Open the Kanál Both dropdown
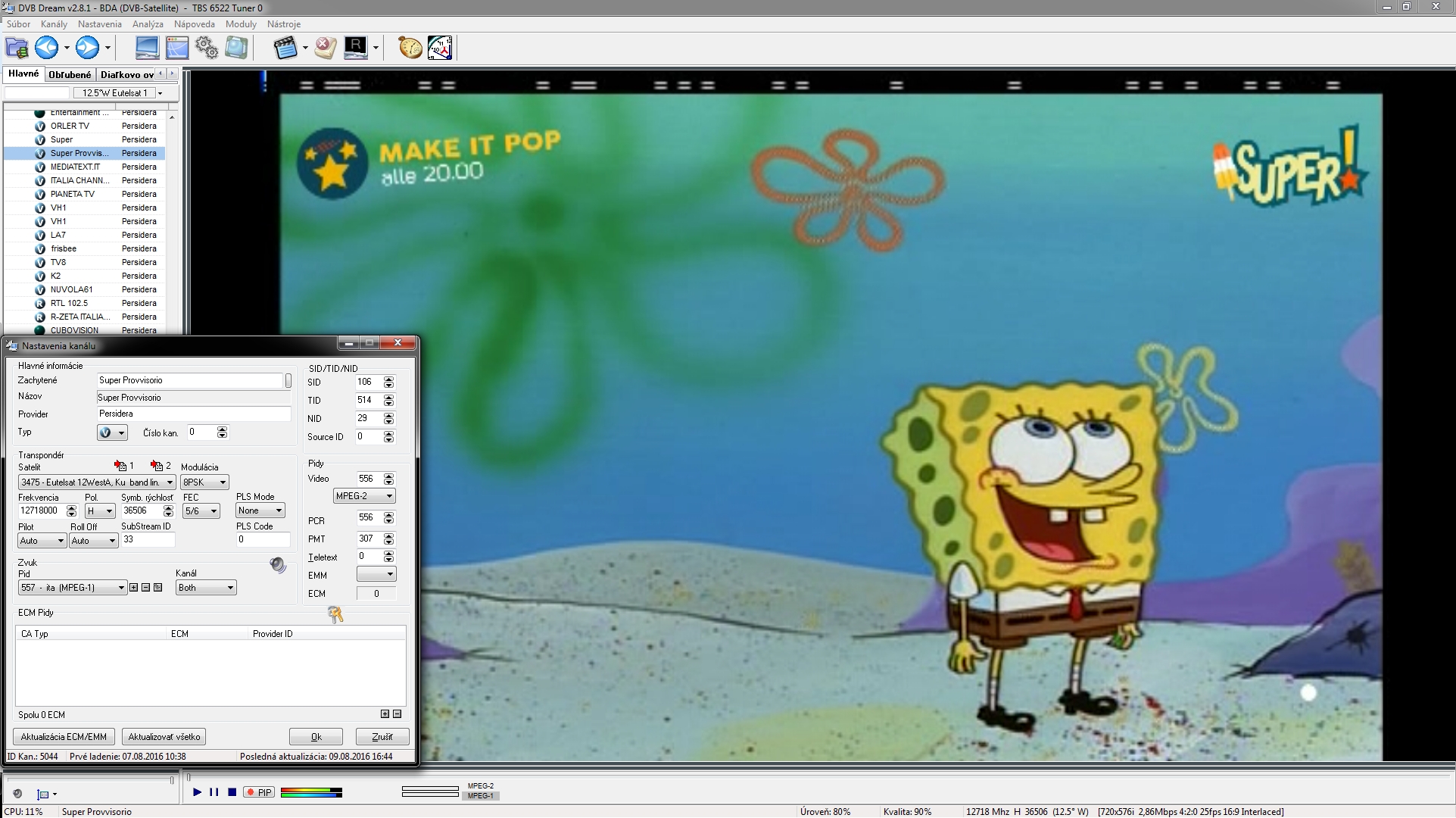This screenshot has width=1456, height=818. [x=206, y=588]
